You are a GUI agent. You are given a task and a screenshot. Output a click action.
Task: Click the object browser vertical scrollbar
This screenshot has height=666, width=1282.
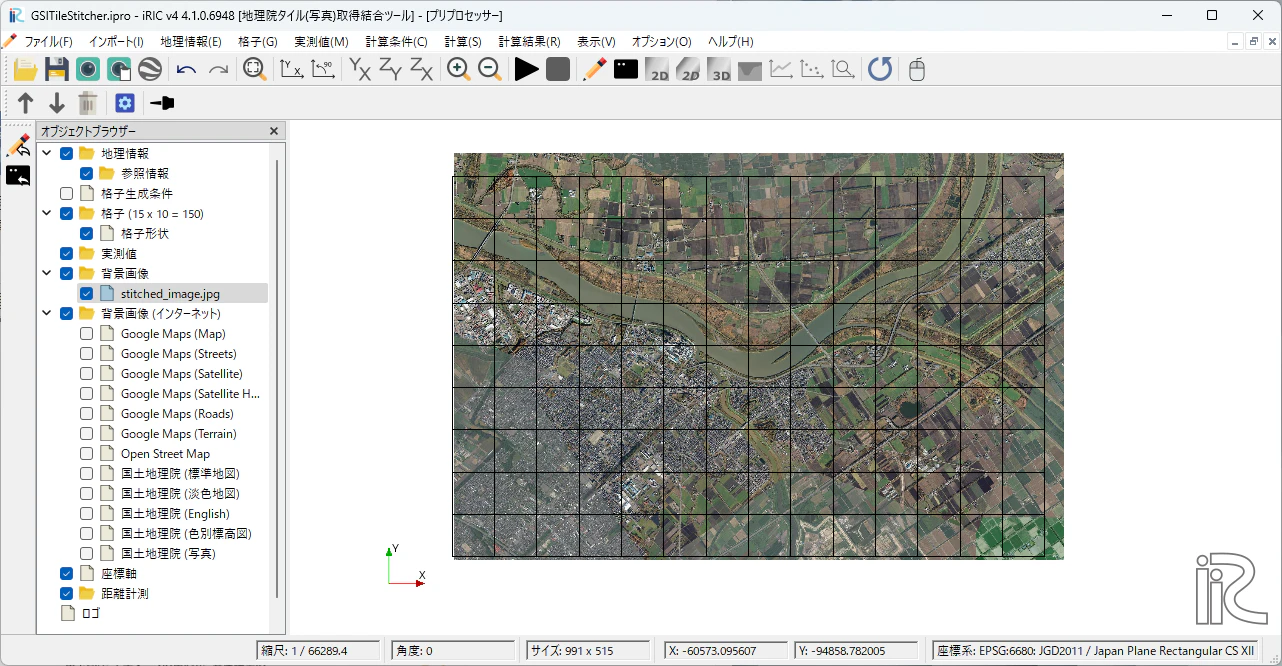[x=277, y=380]
